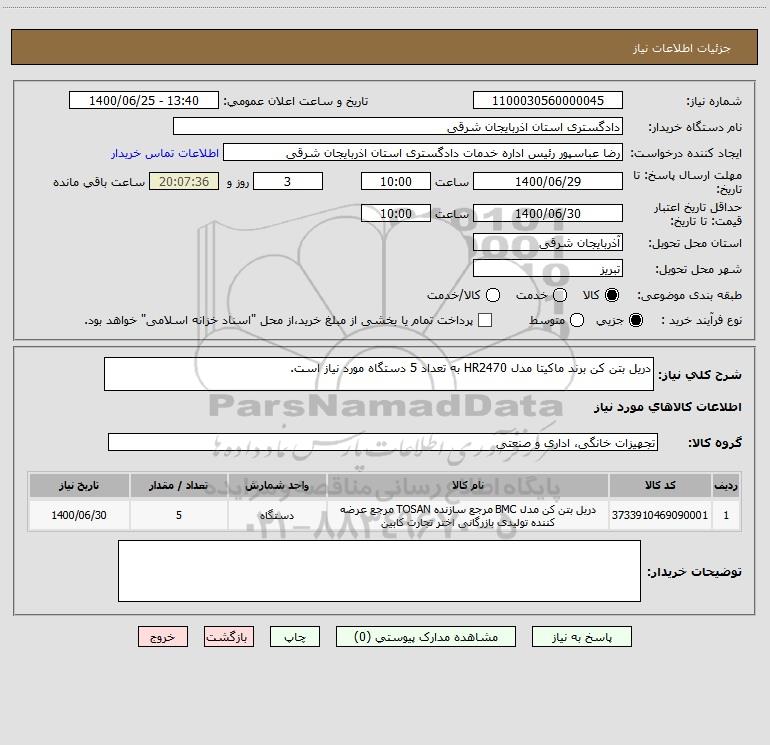The width and height of the screenshot is (770, 745).
Task: Select the کالا radio button
Action: [x=612, y=295]
